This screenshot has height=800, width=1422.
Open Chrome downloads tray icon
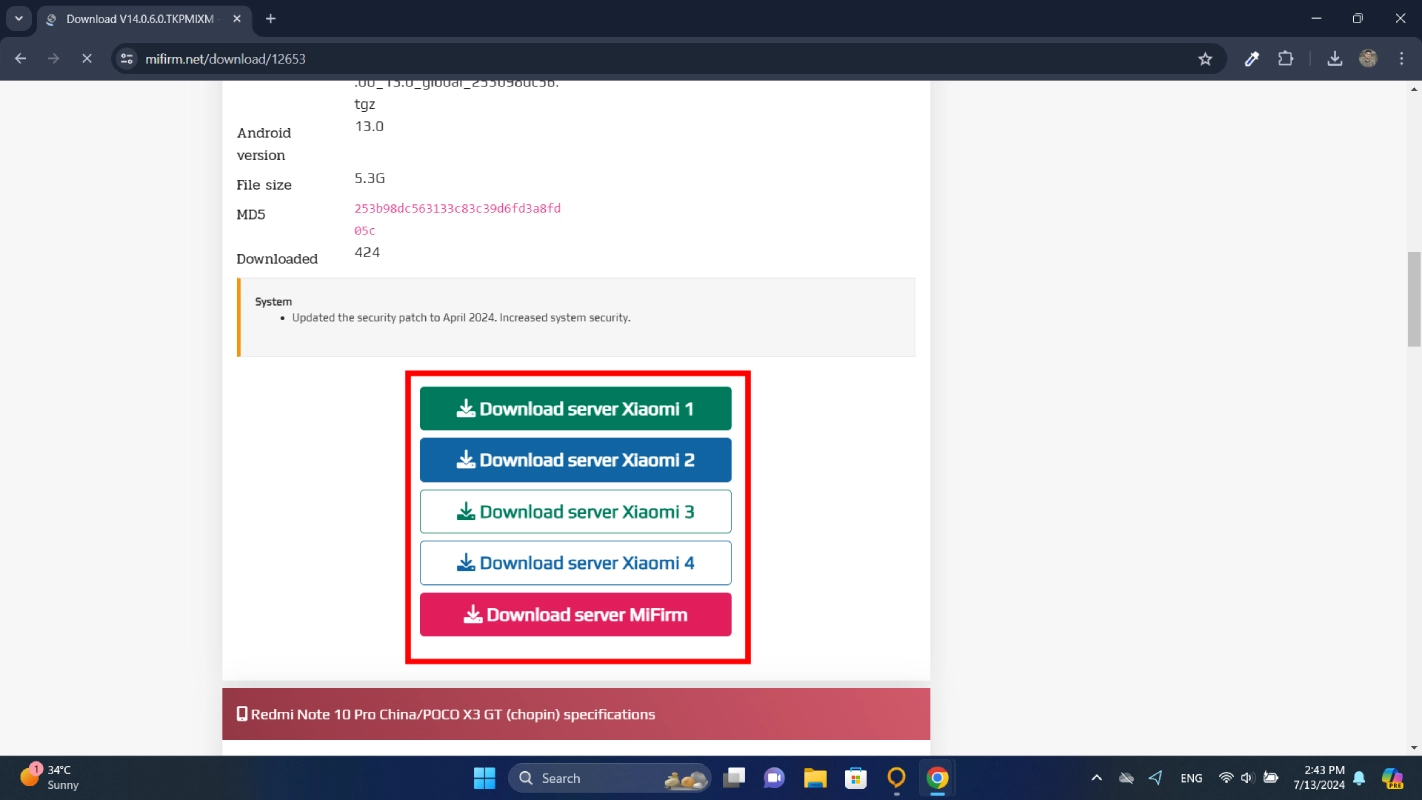pos(1334,59)
